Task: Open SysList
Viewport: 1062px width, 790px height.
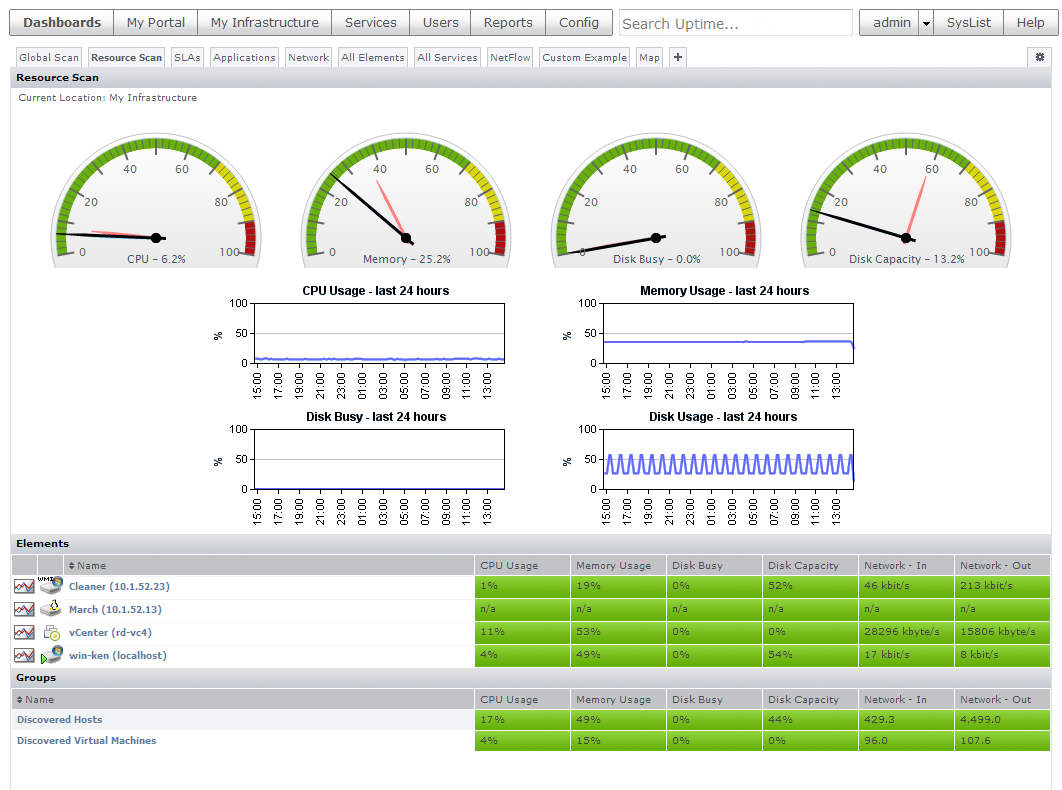Action: 969,22
